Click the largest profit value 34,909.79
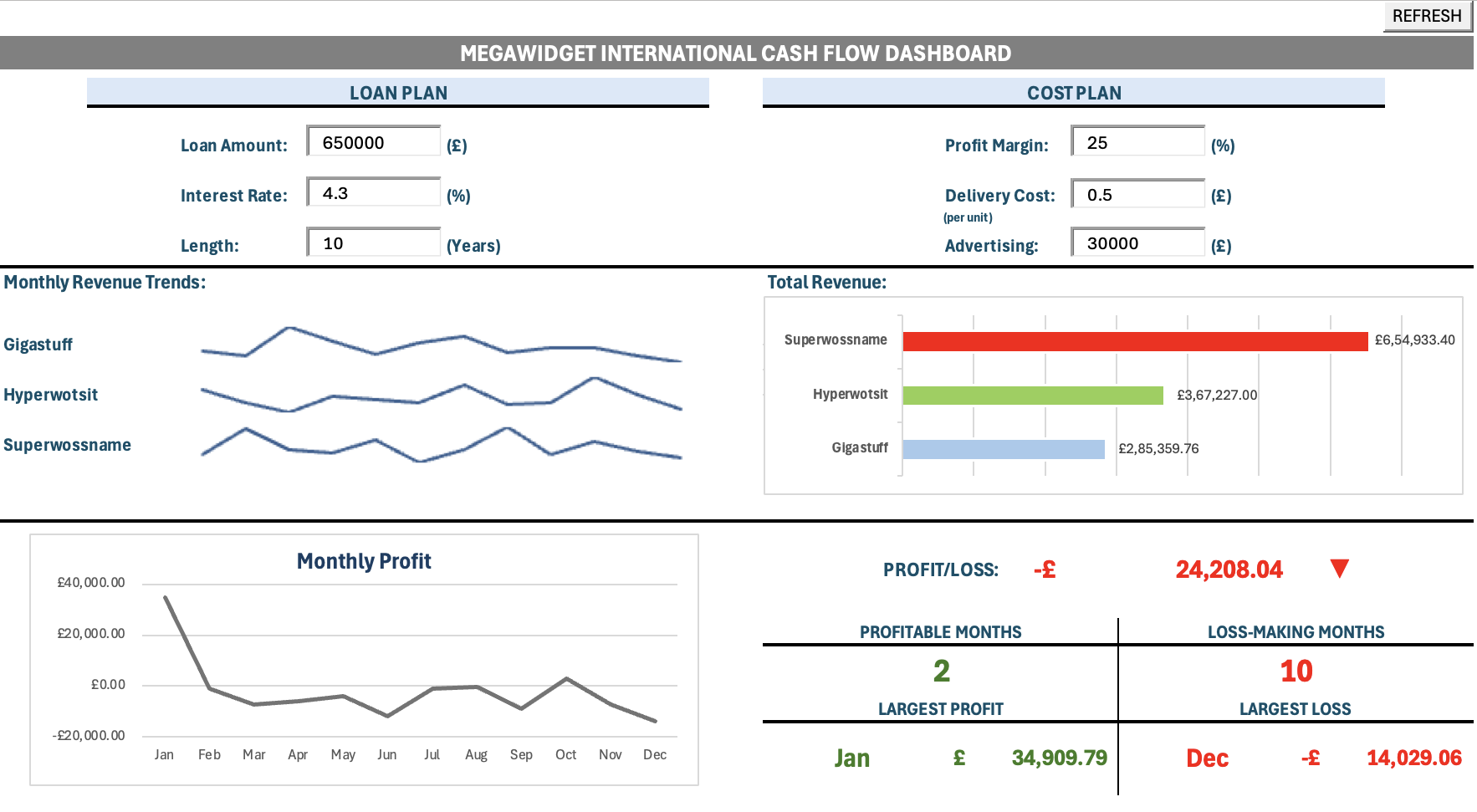Image resolution: width=1477 pixels, height=812 pixels. 1059,758
